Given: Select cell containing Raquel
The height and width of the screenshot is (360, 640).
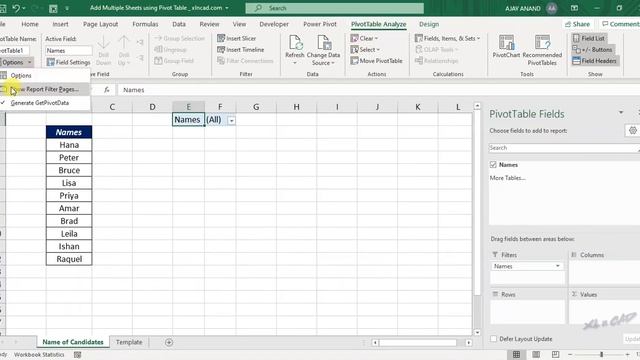Looking at the screenshot, I should (69, 259).
